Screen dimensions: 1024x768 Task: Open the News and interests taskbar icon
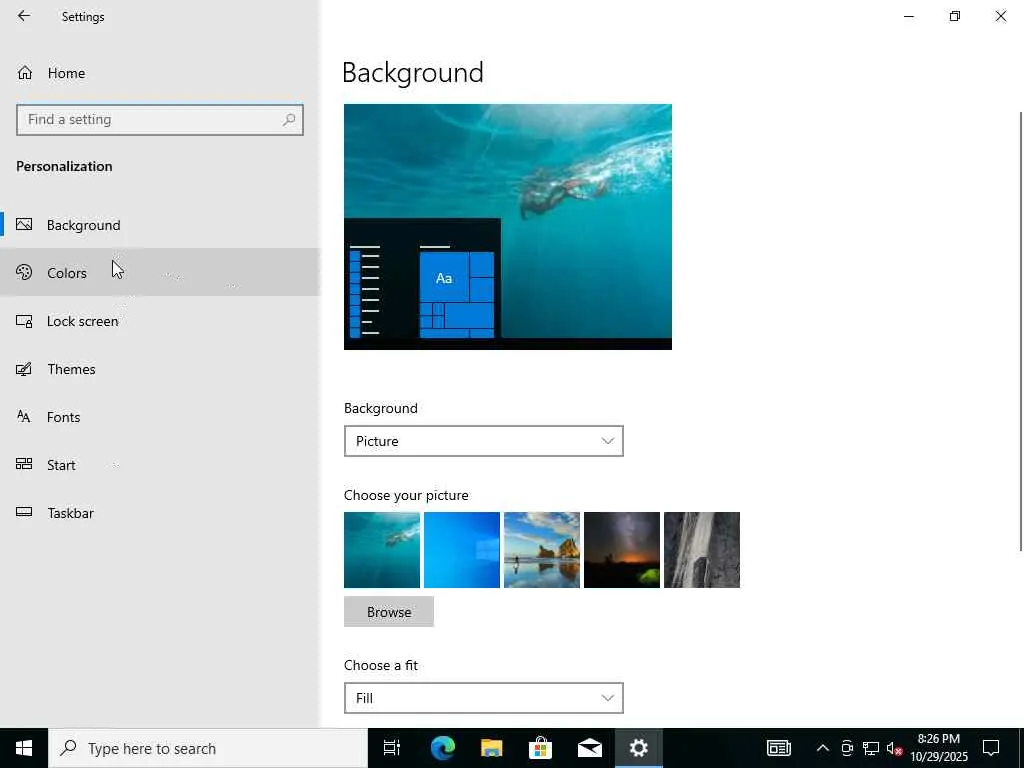click(778, 748)
